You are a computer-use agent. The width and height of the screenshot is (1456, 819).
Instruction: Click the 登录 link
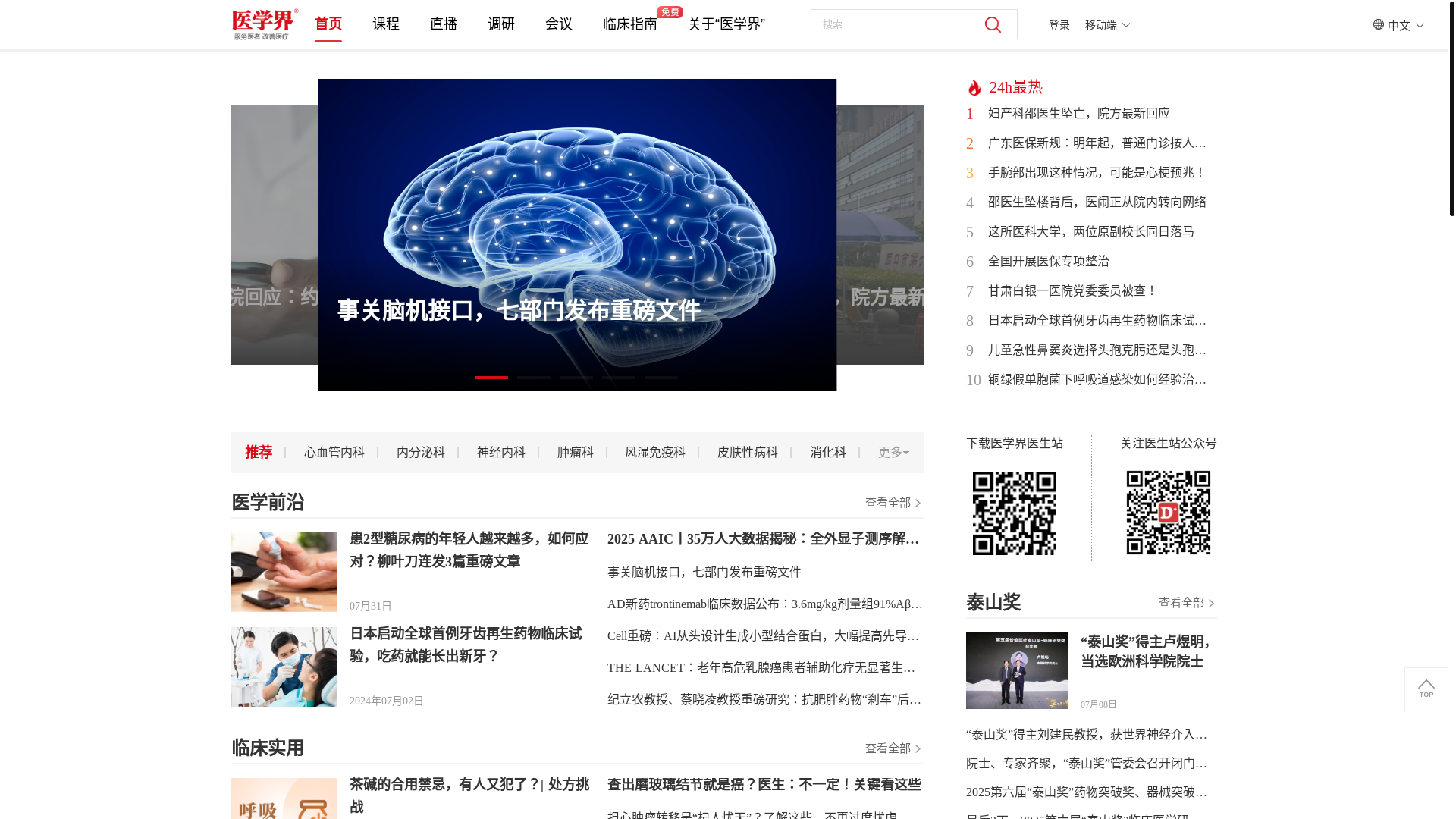(x=1059, y=25)
